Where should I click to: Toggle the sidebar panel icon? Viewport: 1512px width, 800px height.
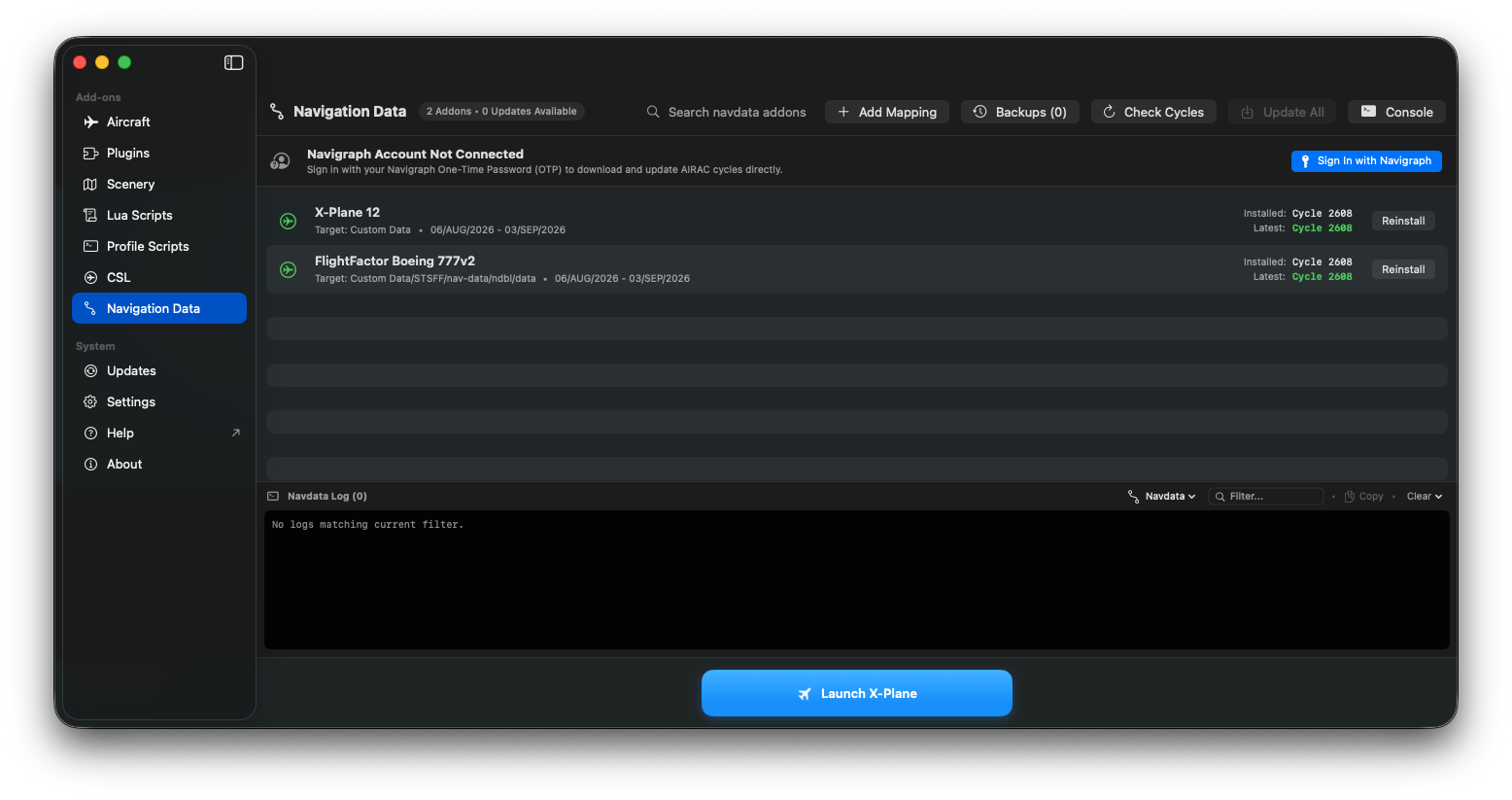coord(233,62)
